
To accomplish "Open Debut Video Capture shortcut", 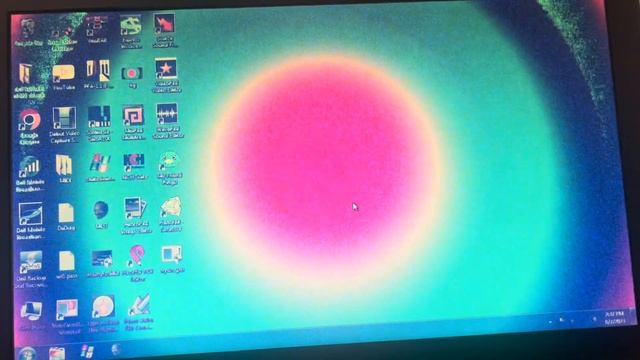I will tap(64, 125).
